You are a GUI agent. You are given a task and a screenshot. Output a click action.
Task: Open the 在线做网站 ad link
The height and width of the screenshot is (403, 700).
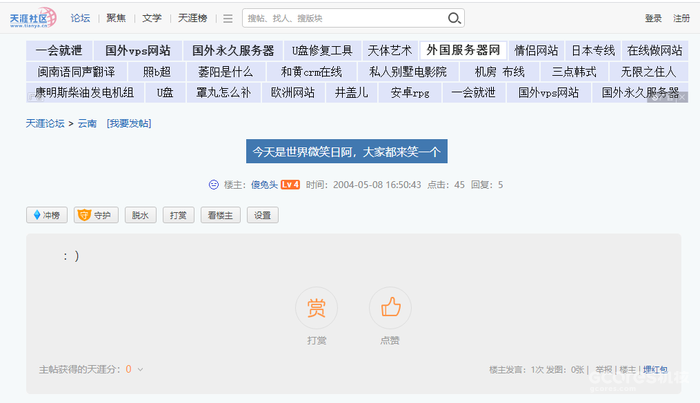point(655,50)
